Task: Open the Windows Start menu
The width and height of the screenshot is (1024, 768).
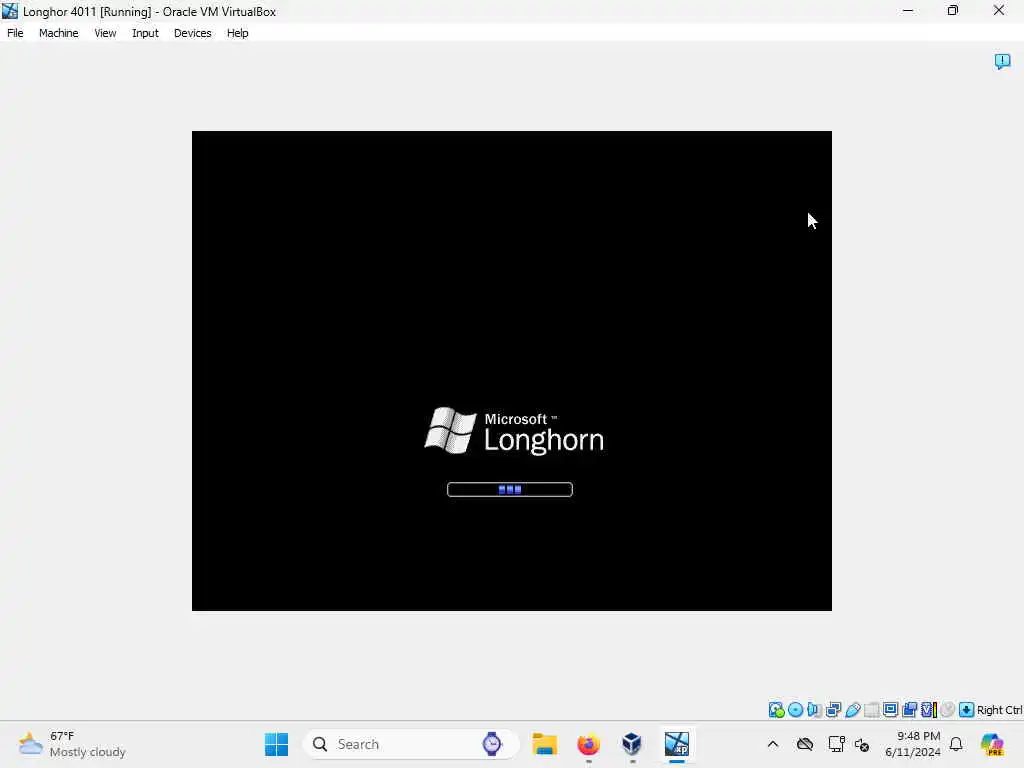Action: (276, 744)
